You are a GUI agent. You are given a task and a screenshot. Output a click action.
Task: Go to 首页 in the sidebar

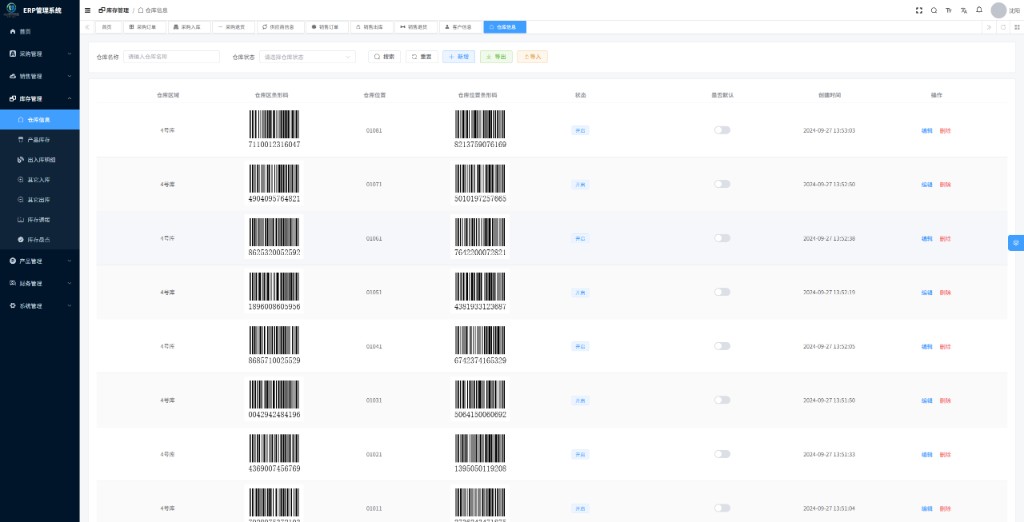(x=40, y=31)
